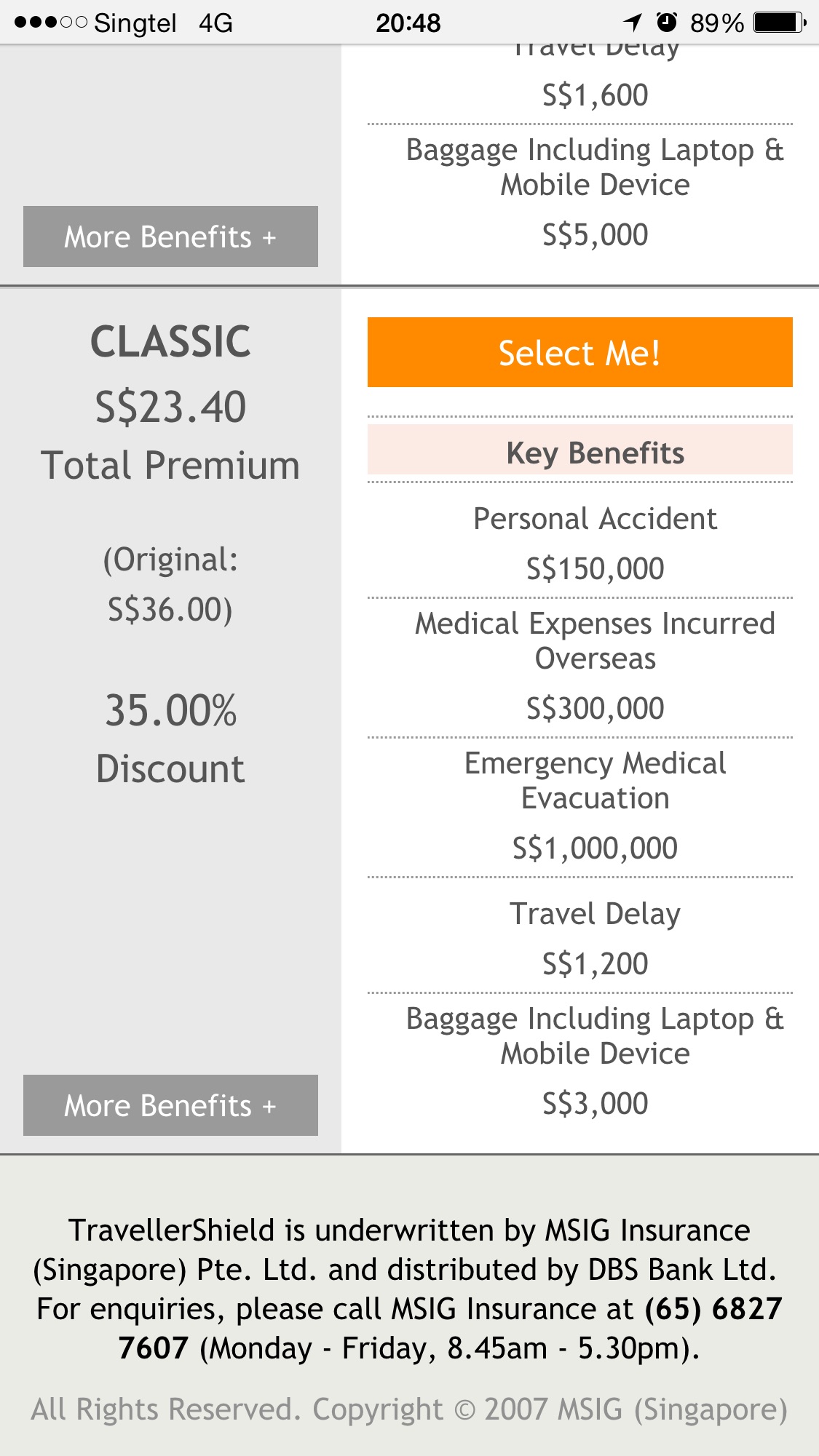819x1456 pixels.
Task: Call the MSIG number (65) 6827 7607
Action: [x=713, y=1309]
